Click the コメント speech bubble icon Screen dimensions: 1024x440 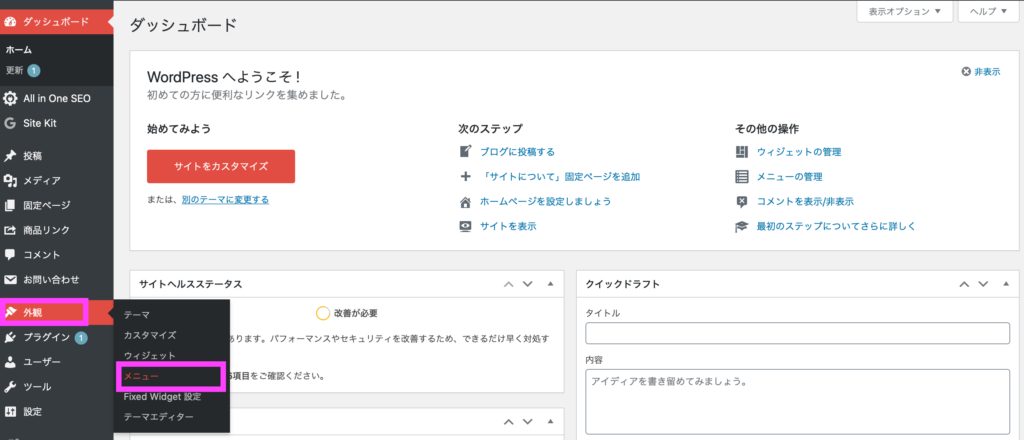(10, 255)
